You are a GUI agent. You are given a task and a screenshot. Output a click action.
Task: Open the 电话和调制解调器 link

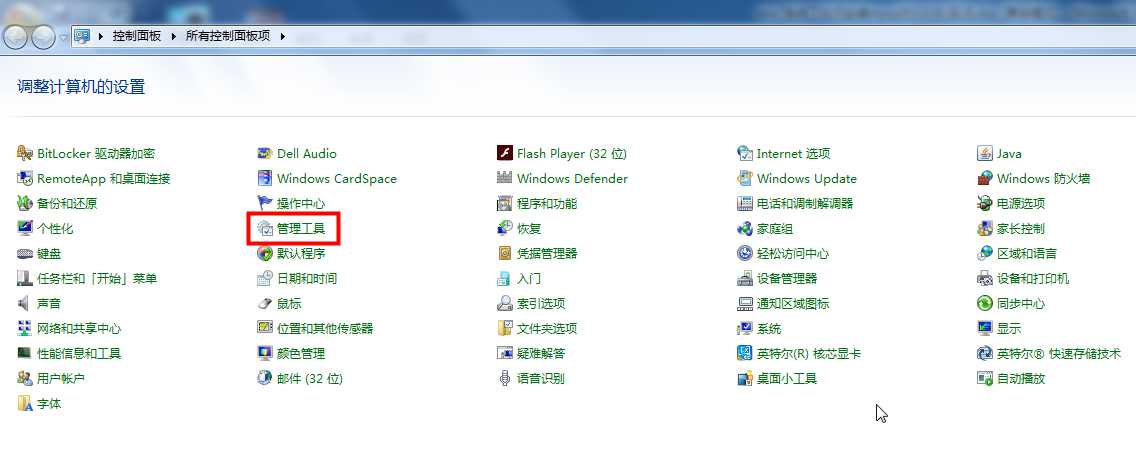pos(805,203)
